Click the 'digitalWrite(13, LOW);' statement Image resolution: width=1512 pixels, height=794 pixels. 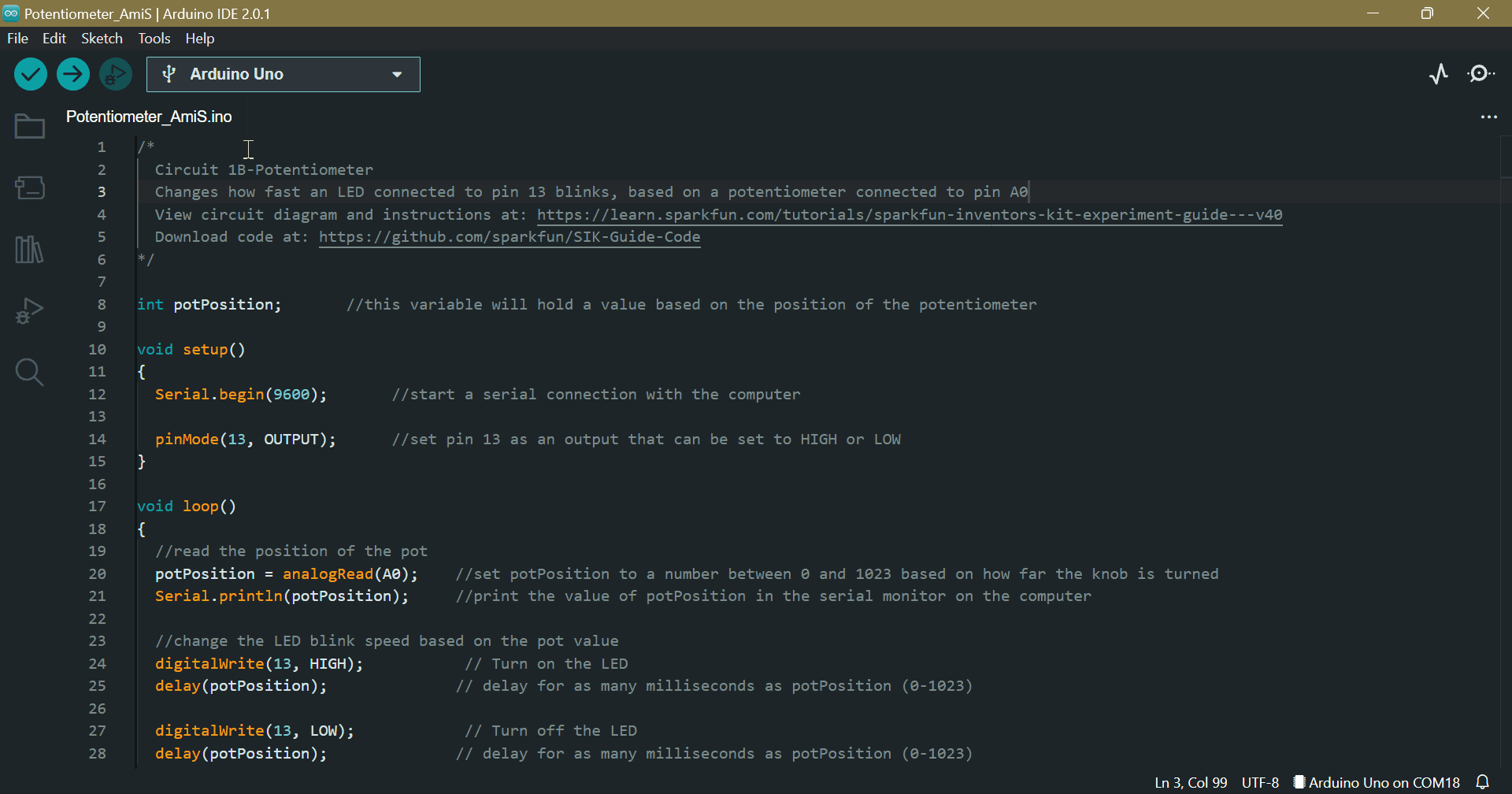coord(254,731)
